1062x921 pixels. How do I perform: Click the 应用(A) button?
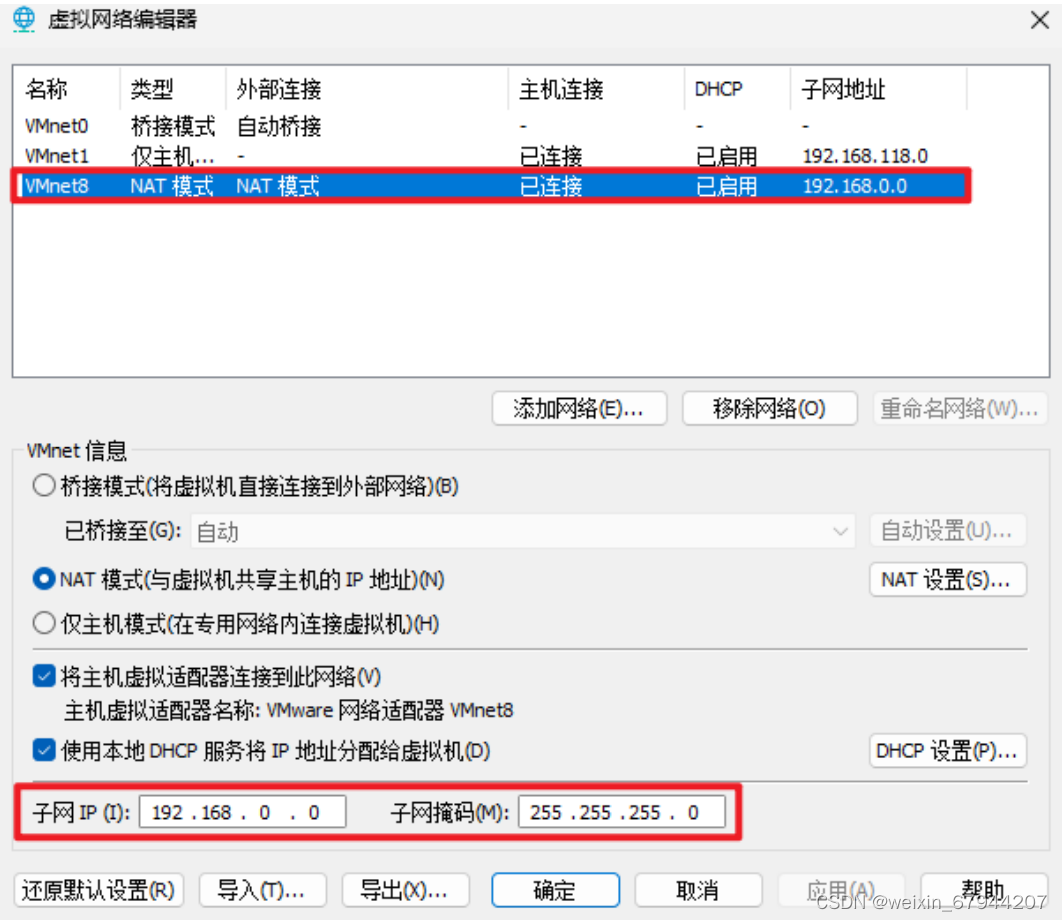(x=841, y=890)
